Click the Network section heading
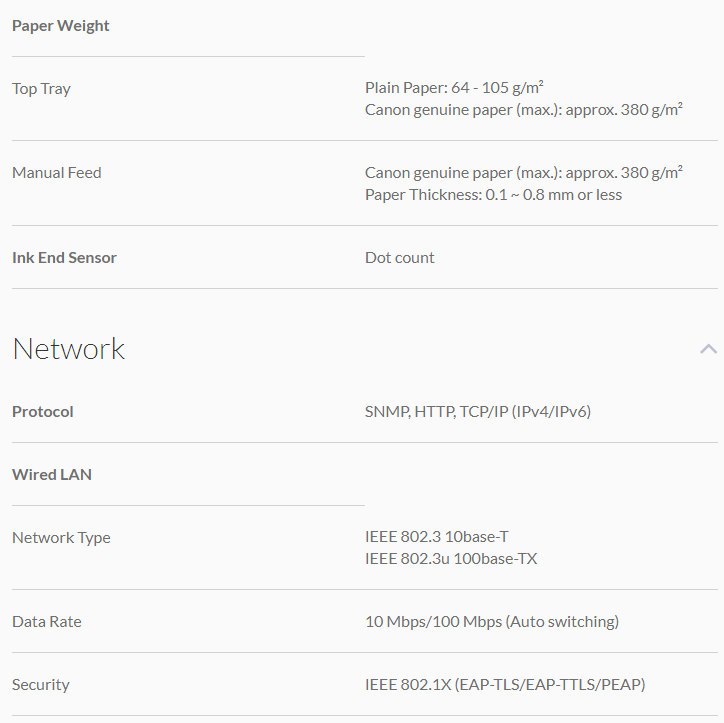This screenshot has height=723, width=724. tap(69, 349)
